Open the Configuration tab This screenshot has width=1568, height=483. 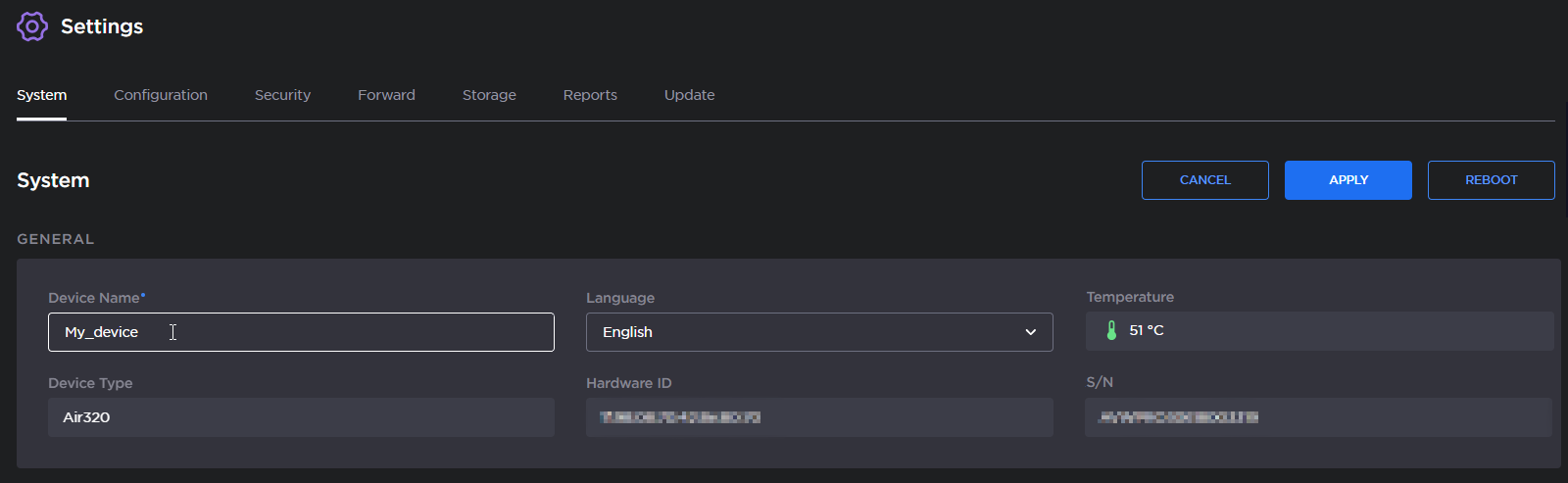tap(161, 95)
